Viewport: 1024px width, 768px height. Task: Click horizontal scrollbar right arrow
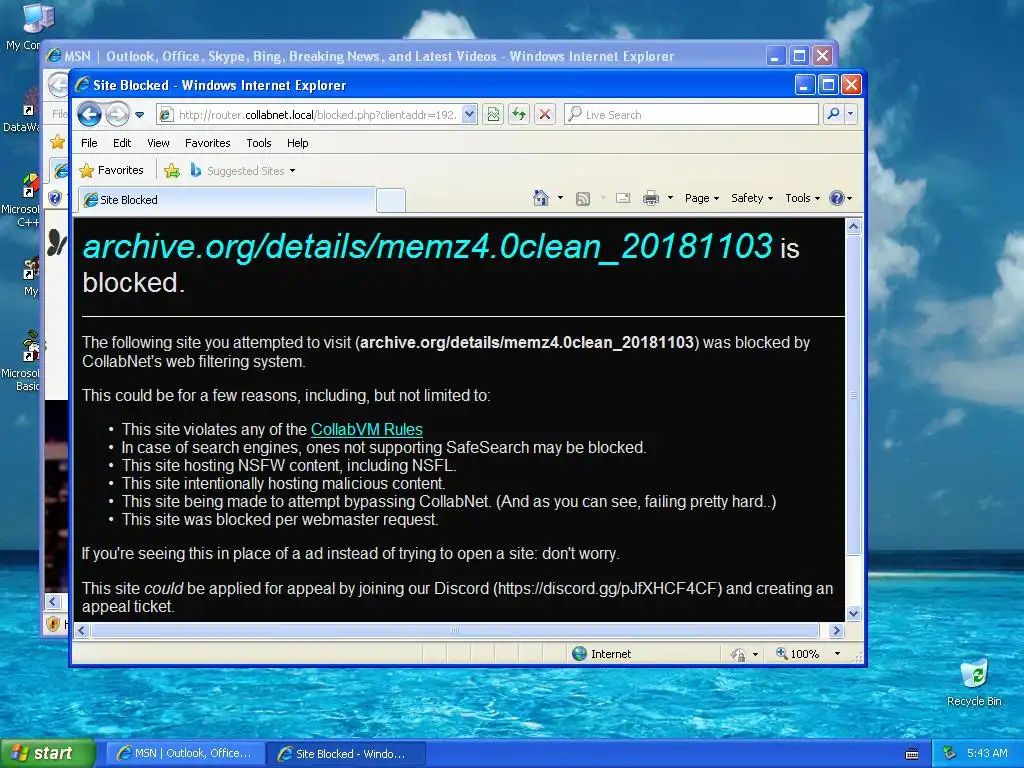[837, 631]
